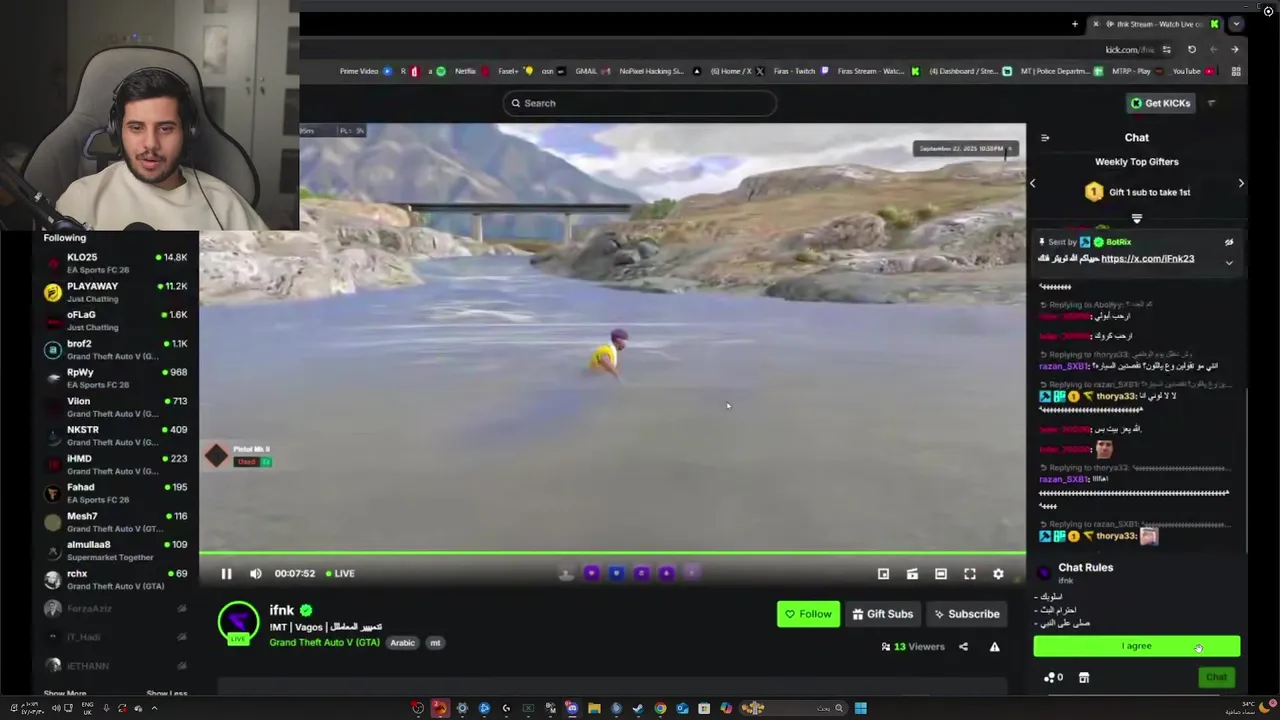
Task: Open the Windows Start button
Action: point(860,708)
